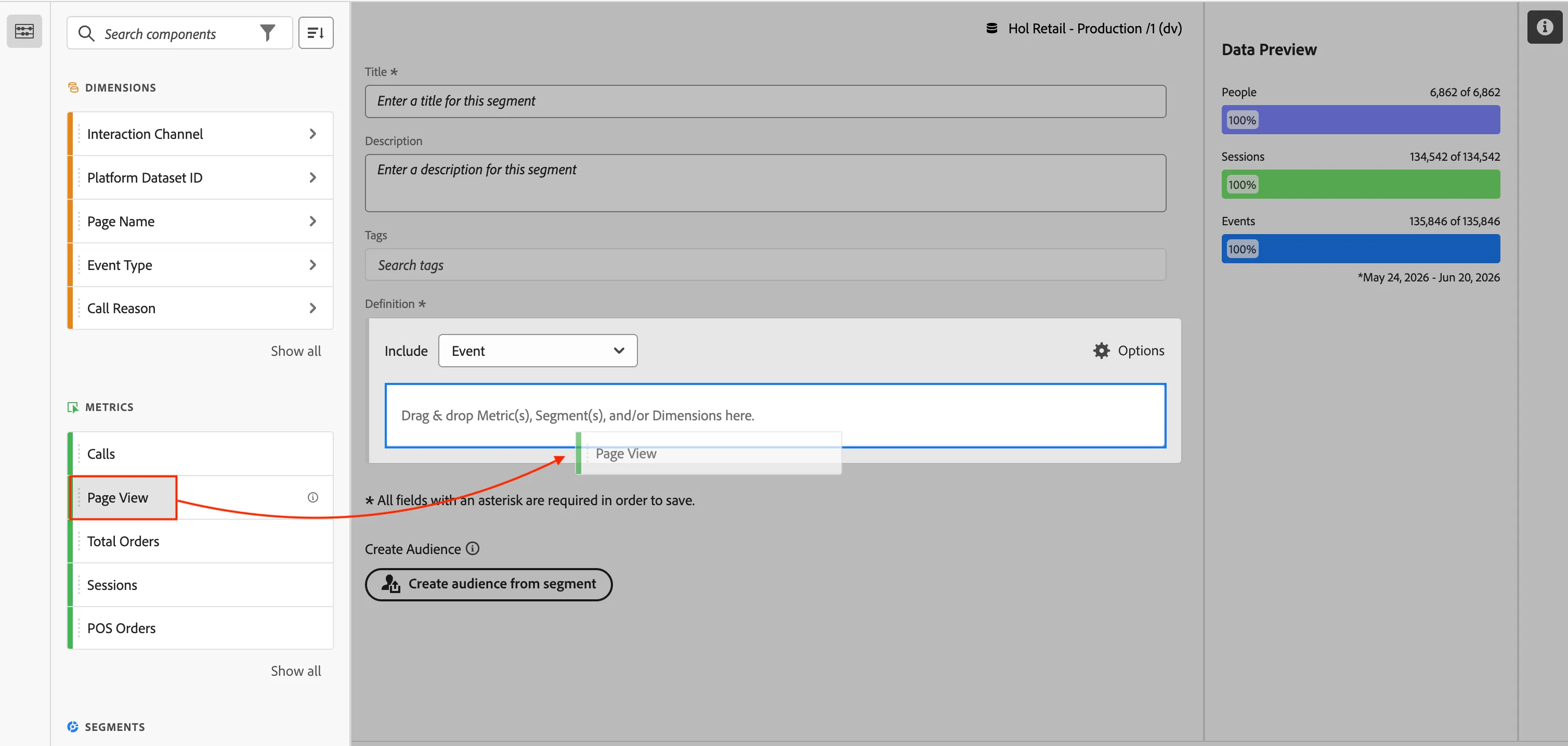Click the Search tags field

(x=765, y=265)
